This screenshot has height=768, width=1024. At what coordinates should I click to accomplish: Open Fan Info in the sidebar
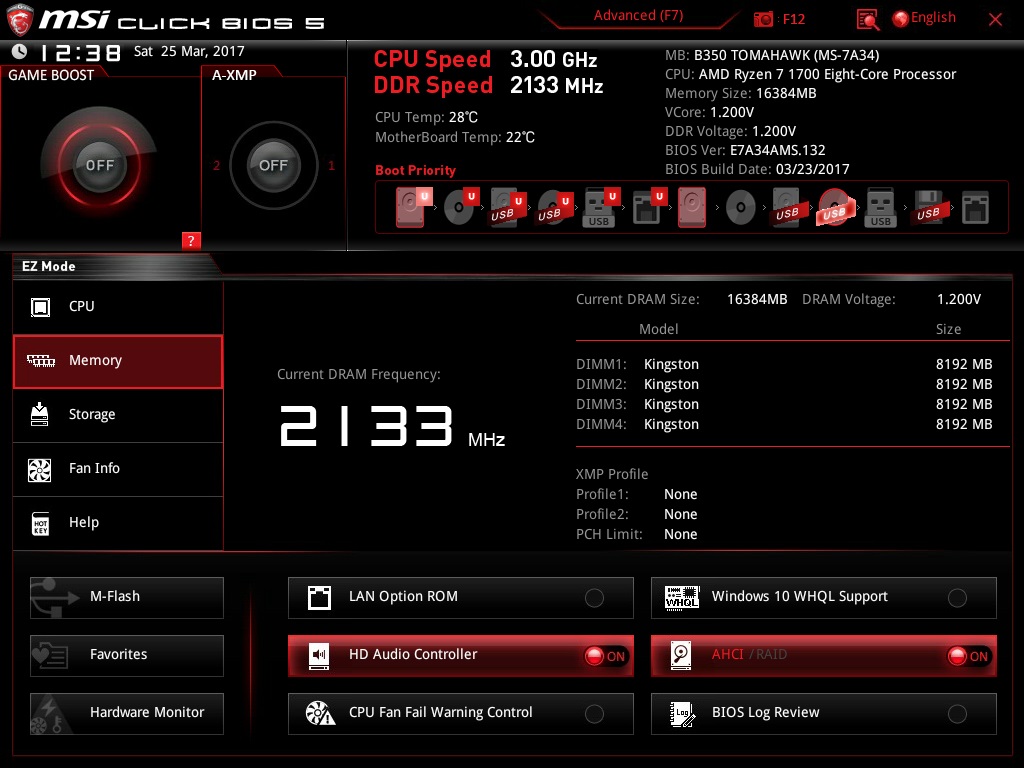tap(118, 469)
